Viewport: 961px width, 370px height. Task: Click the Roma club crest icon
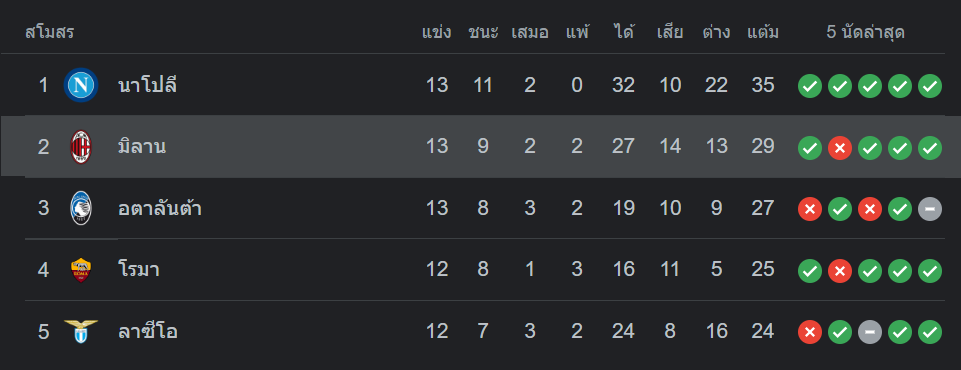pyautogui.click(x=81, y=270)
